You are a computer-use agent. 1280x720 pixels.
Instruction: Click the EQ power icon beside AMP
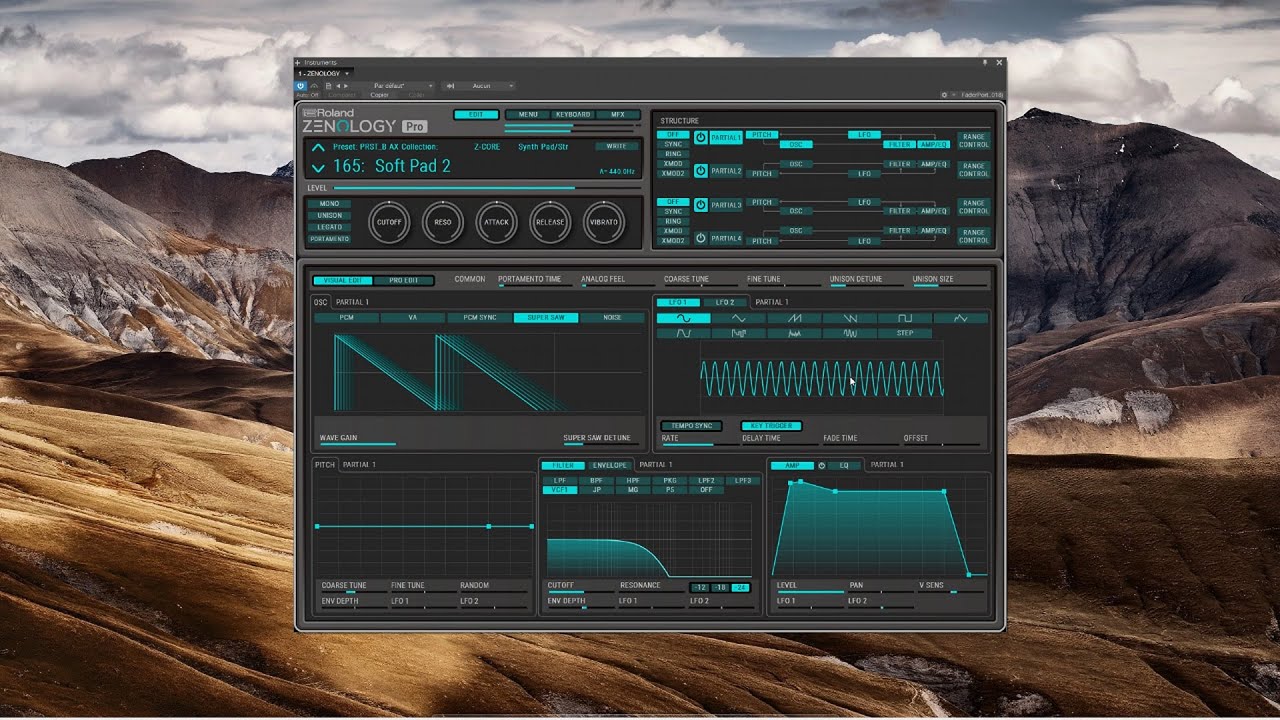pyautogui.click(x=822, y=465)
